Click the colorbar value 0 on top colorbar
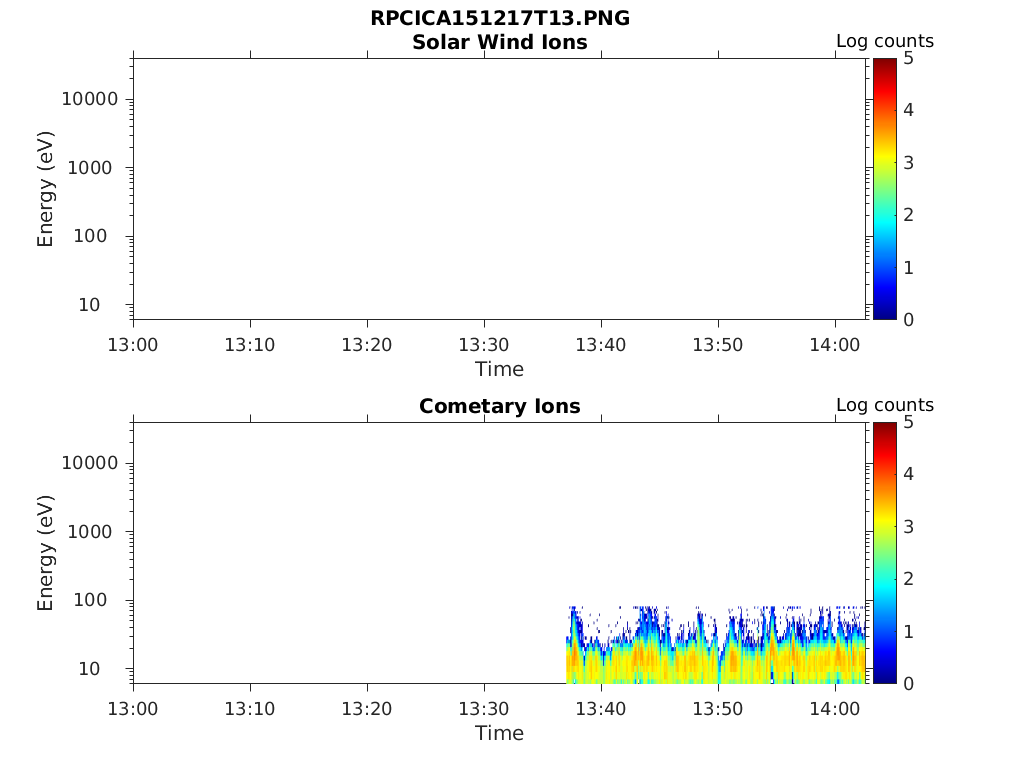The height and width of the screenshot is (768, 1024). pyautogui.click(x=908, y=319)
